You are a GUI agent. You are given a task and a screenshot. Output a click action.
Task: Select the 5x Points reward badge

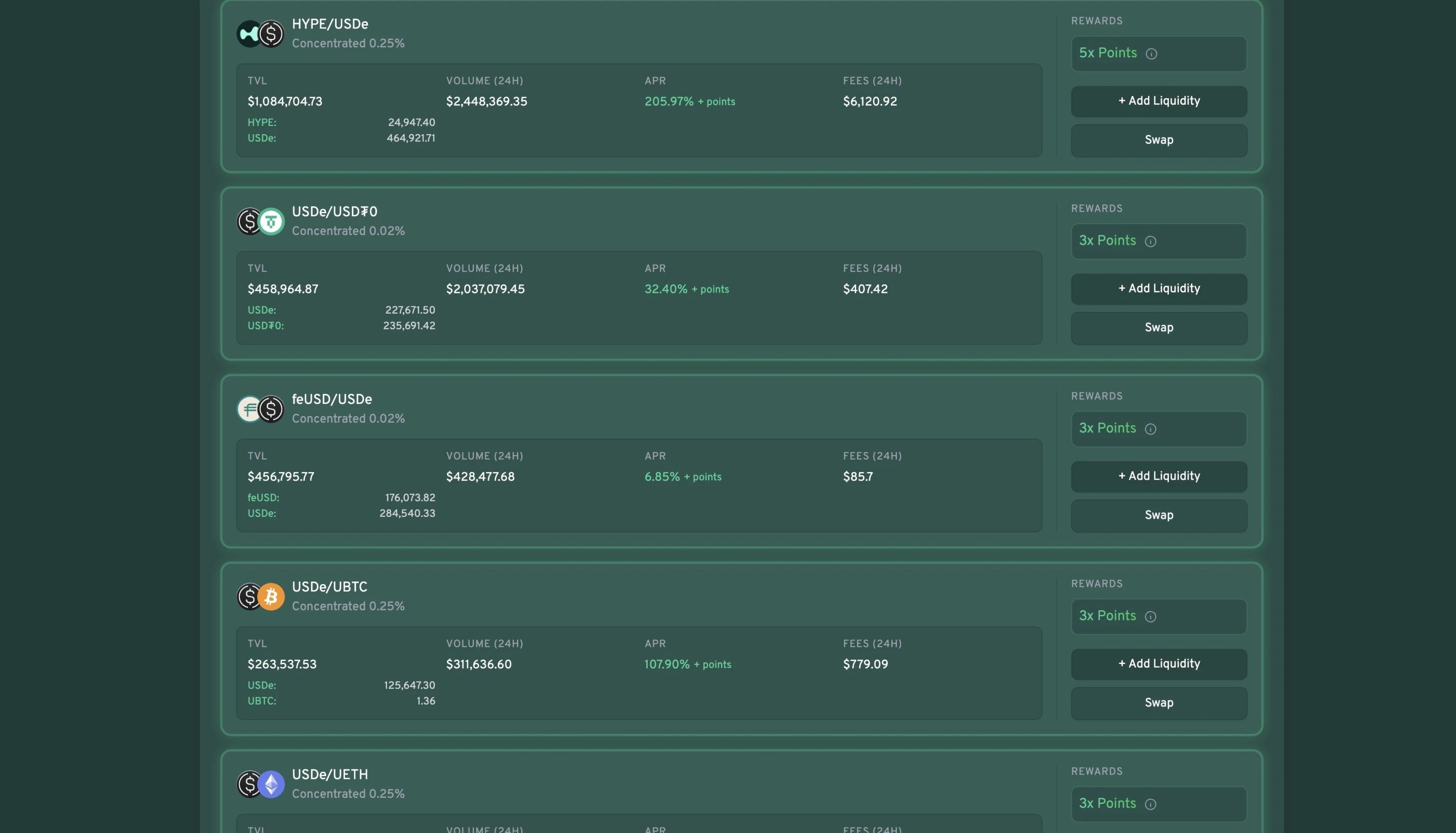(1159, 54)
